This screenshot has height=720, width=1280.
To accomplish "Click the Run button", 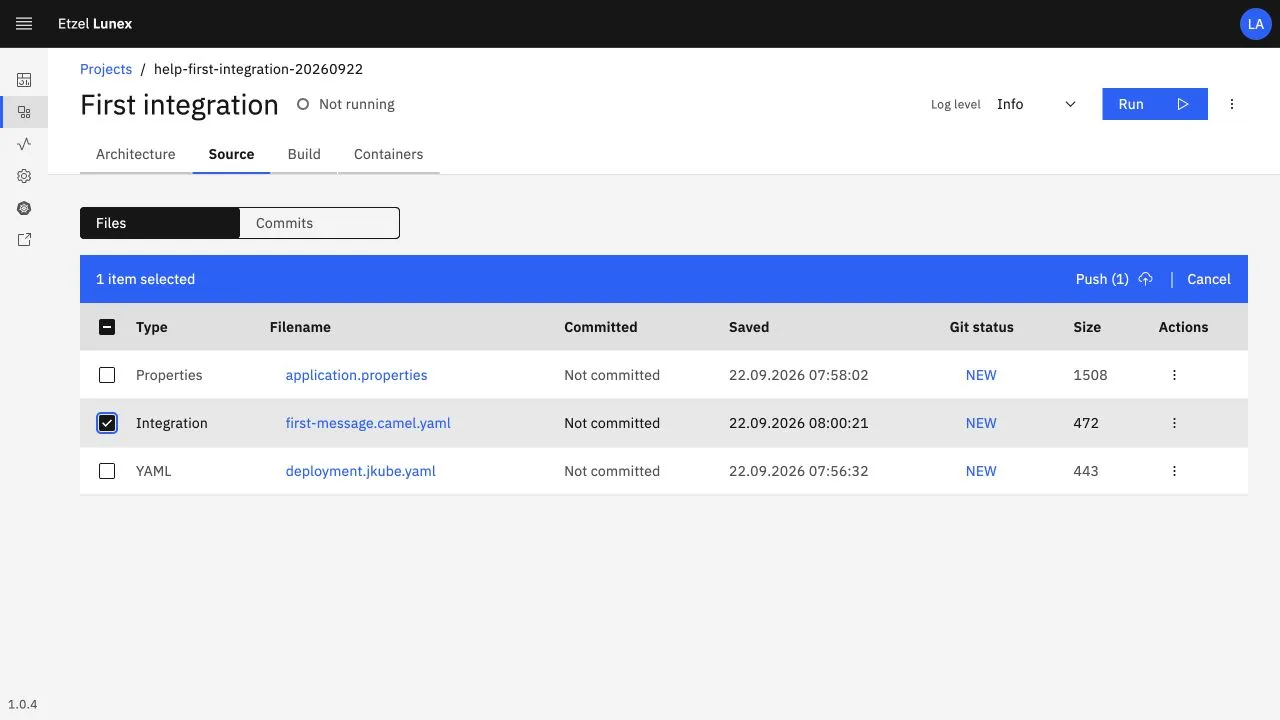I will 1155,104.
